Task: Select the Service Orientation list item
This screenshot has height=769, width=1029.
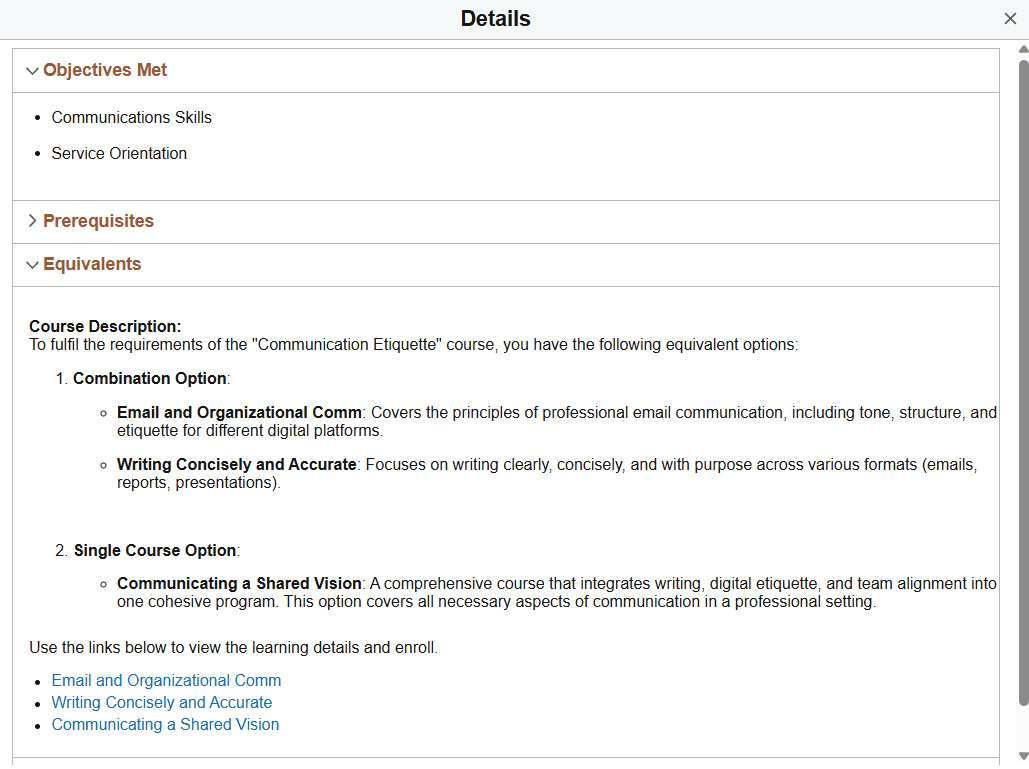Action: [119, 153]
